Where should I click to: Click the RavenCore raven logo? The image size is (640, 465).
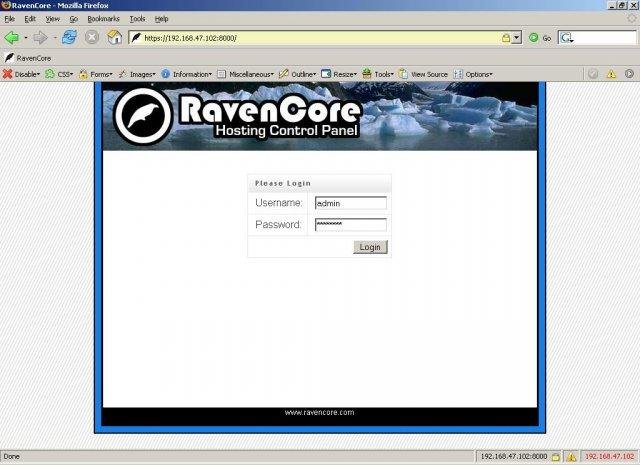click(143, 116)
